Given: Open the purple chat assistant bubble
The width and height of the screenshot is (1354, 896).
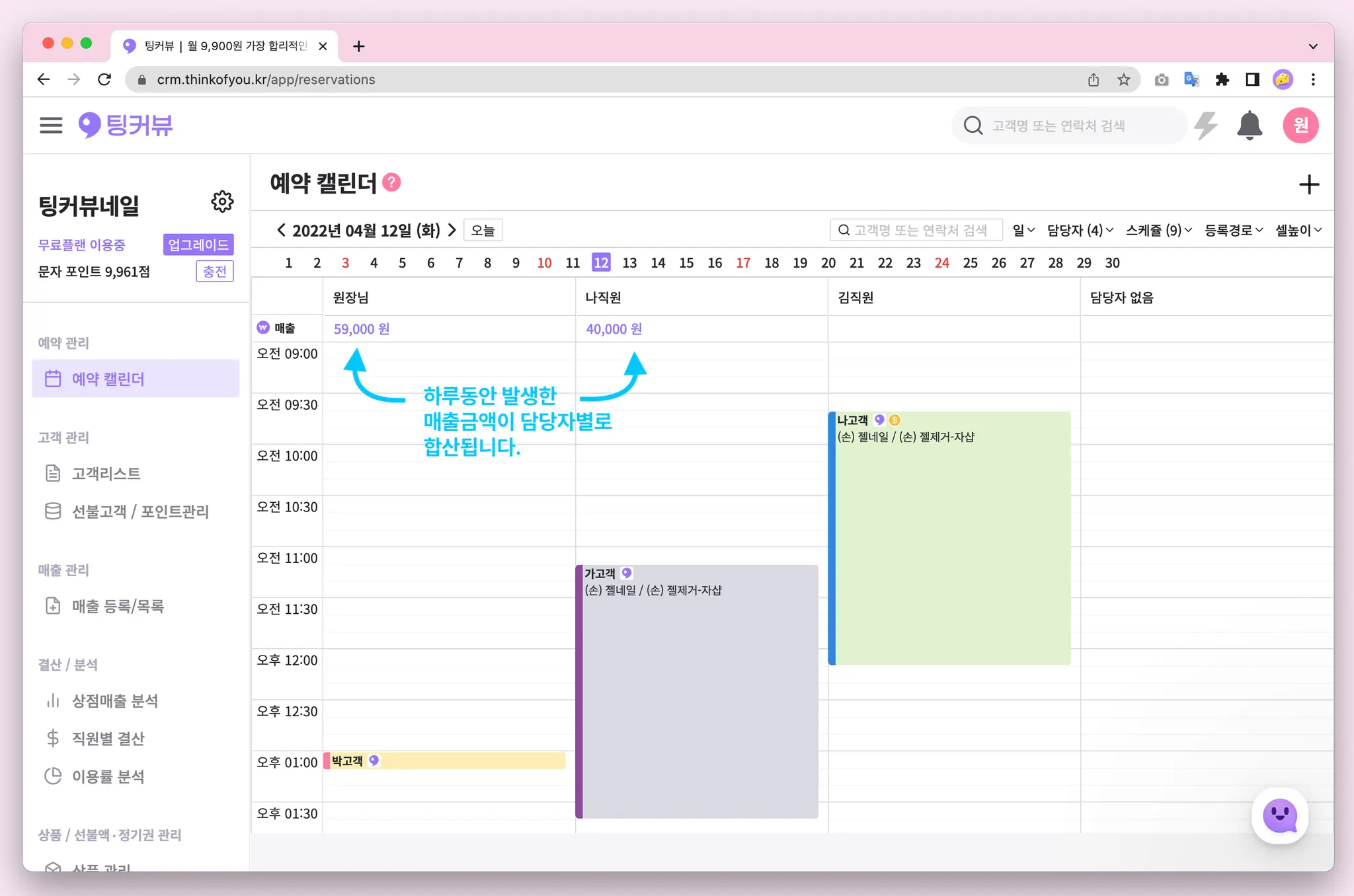Looking at the screenshot, I should tap(1279, 815).
